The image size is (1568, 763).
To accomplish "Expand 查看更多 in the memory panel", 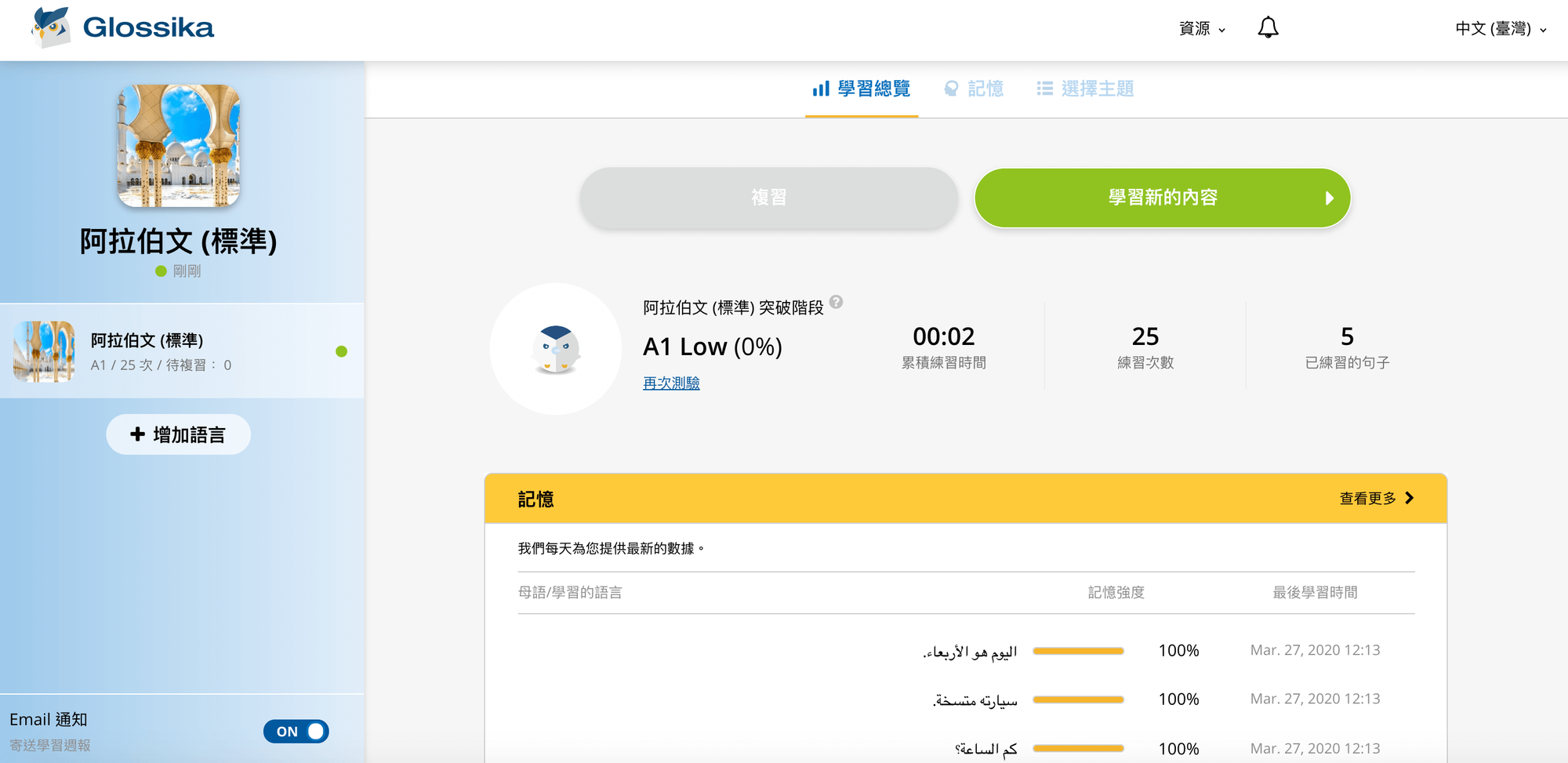I will point(1377,498).
